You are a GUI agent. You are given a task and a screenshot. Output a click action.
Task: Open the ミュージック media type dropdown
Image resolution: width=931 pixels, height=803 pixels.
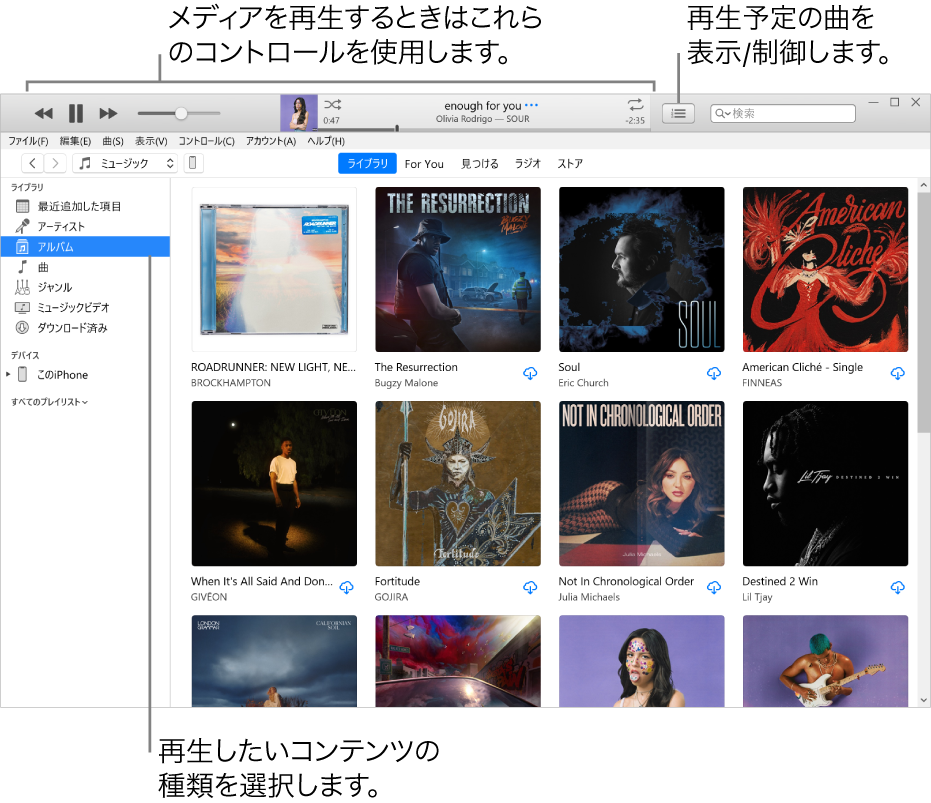(x=125, y=163)
